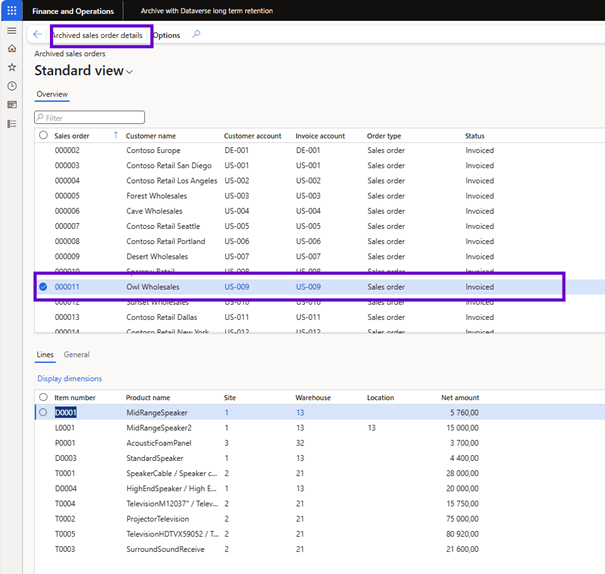Open Workspaces icon in the sidebar
The image size is (605, 574).
click(12, 105)
